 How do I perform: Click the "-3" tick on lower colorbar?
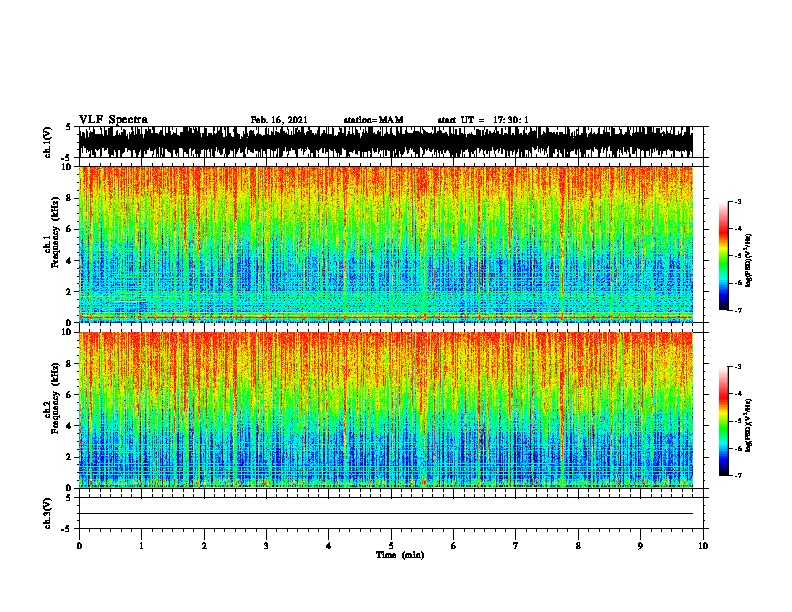[x=738, y=367]
